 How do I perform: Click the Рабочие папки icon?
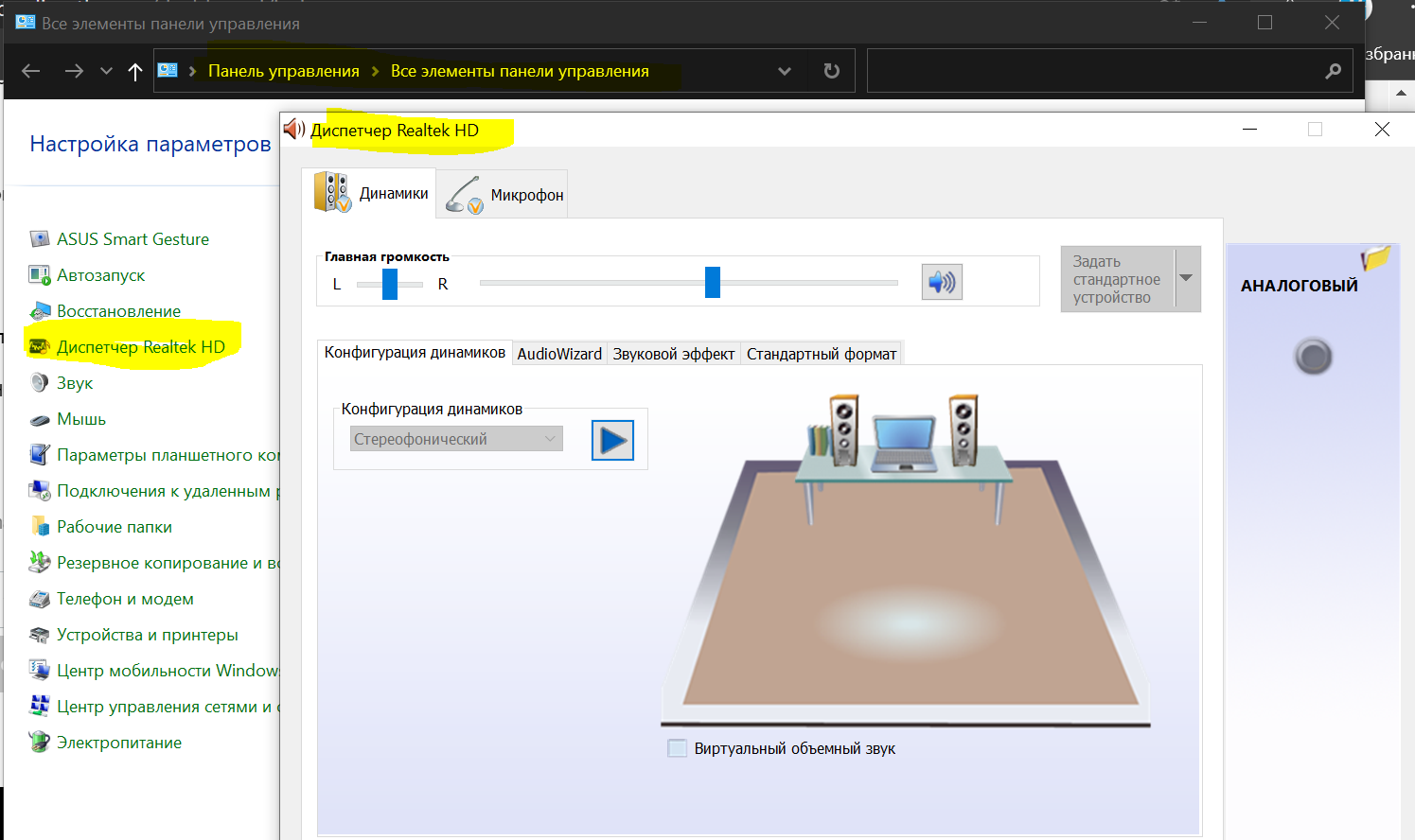point(39,527)
